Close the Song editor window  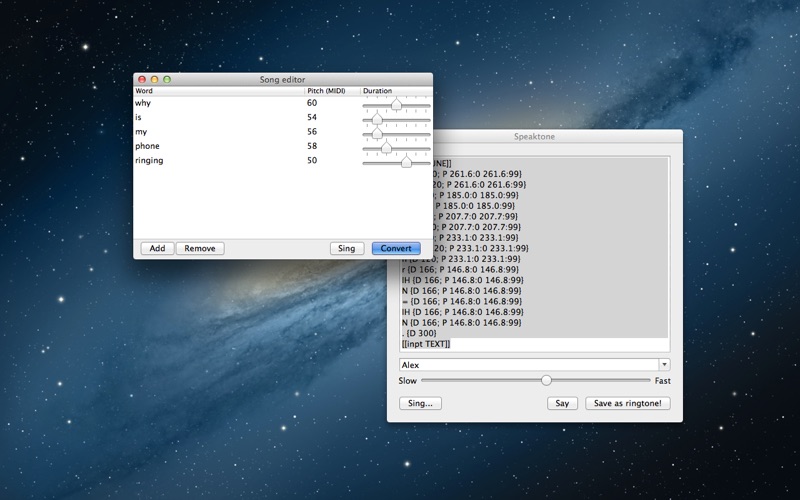[x=142, y=79]
